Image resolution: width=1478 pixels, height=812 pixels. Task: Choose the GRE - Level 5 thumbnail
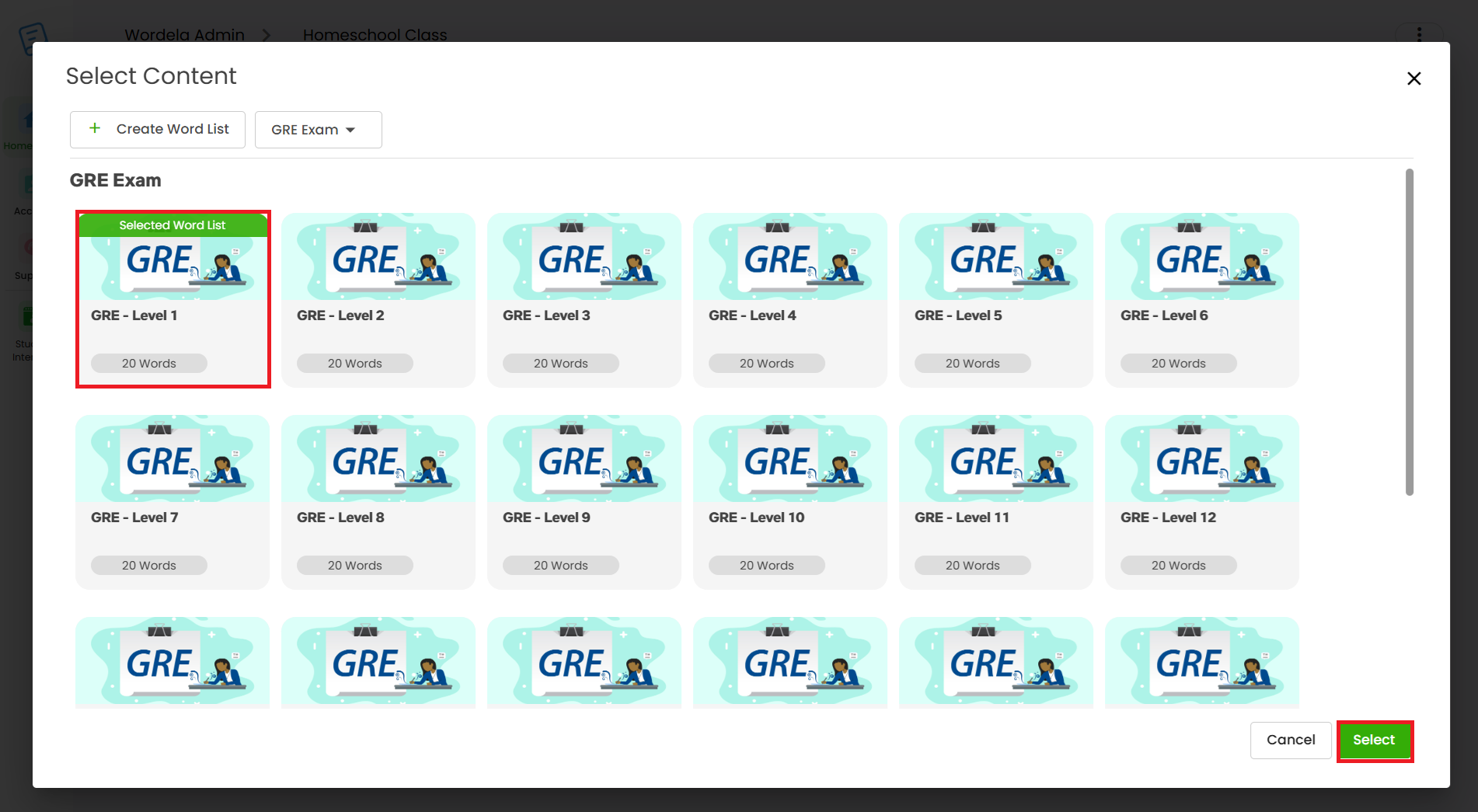[996, 257]
